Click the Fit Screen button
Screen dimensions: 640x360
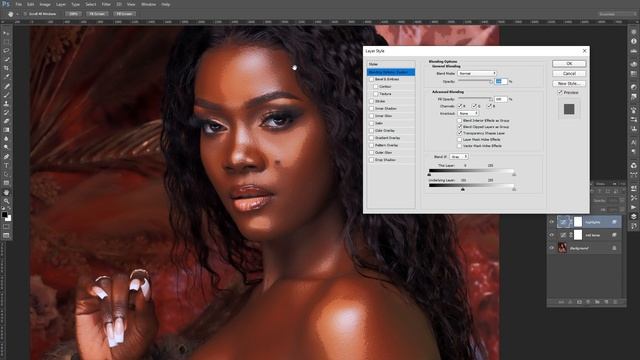click(97, 14)
